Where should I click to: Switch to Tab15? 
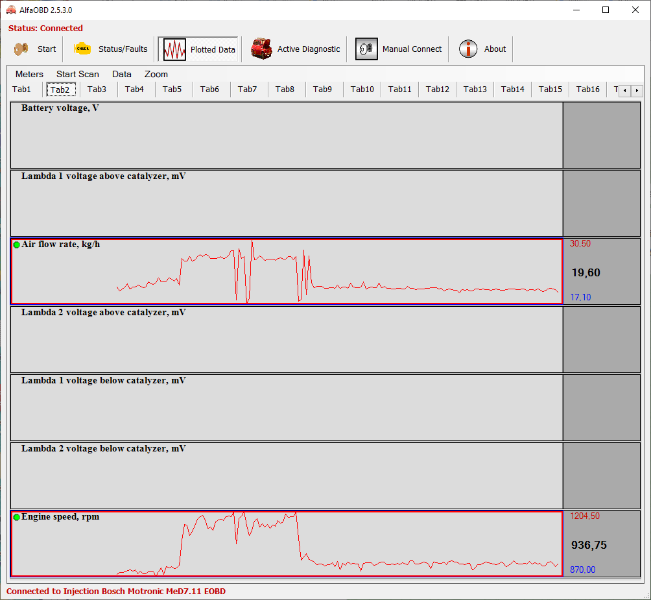tap(550, 89)
